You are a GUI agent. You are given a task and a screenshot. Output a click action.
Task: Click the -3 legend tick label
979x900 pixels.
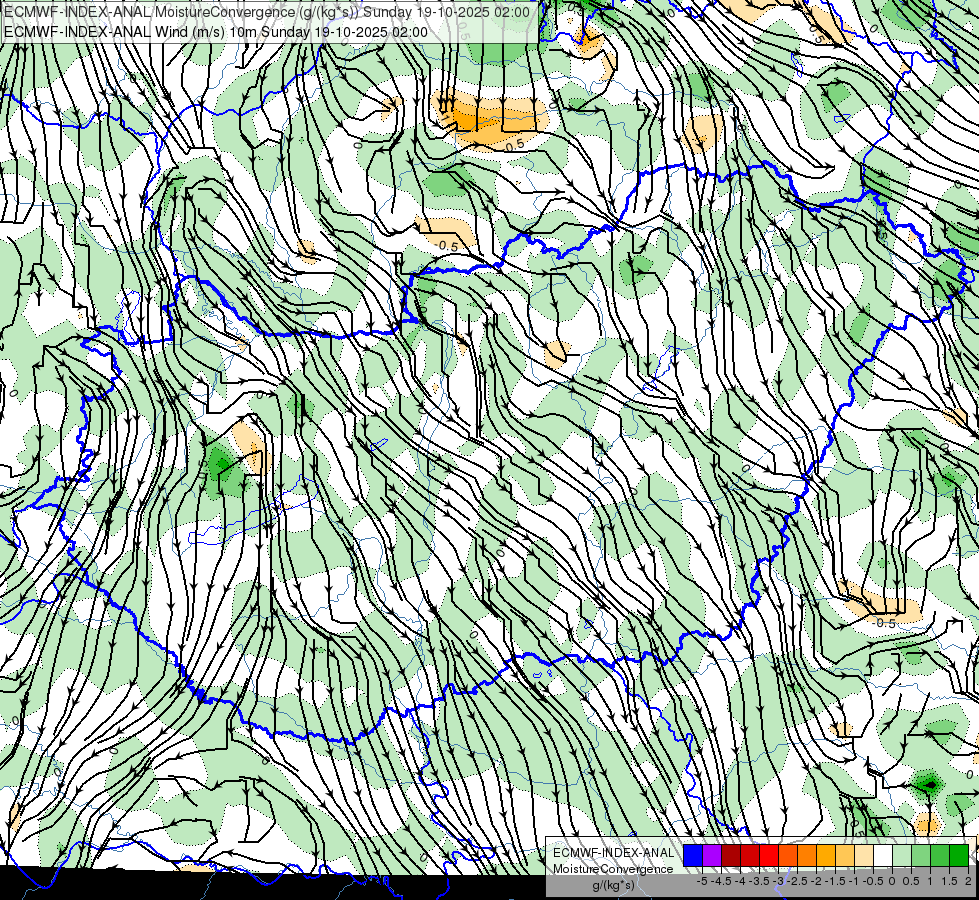coord(779,881)
